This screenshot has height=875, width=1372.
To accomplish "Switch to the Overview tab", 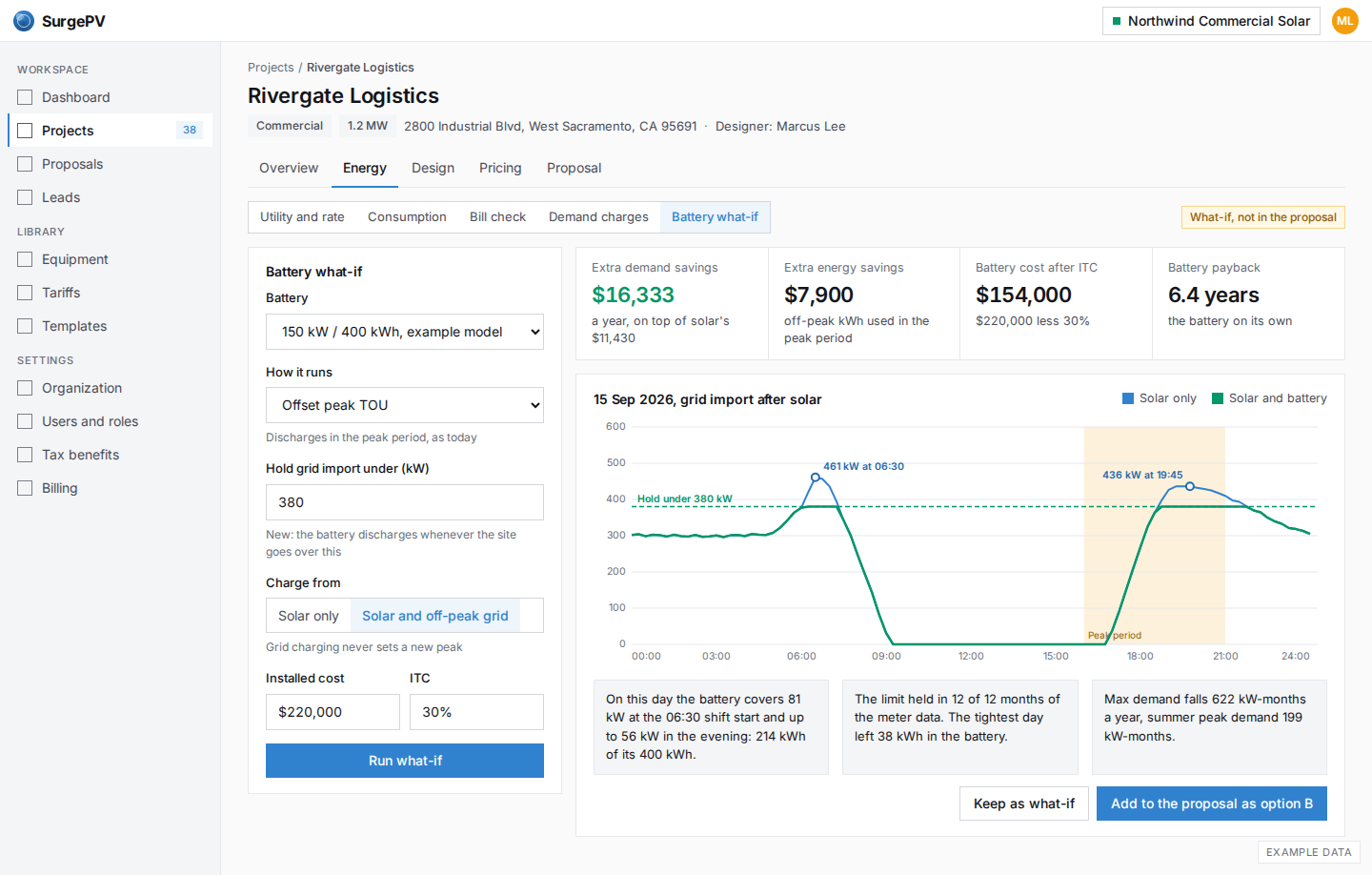I will pyautogui.click(x=289, y=168).
